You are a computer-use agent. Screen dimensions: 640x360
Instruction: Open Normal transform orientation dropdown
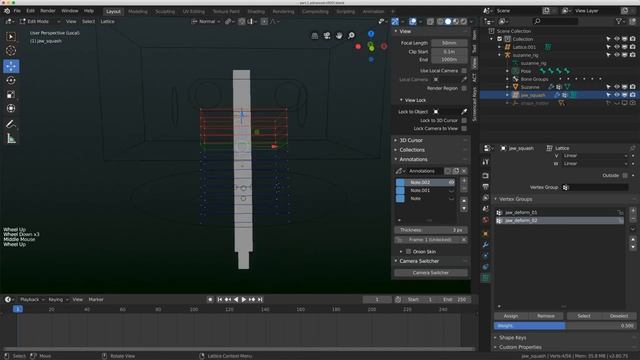[x=206, y=21]
